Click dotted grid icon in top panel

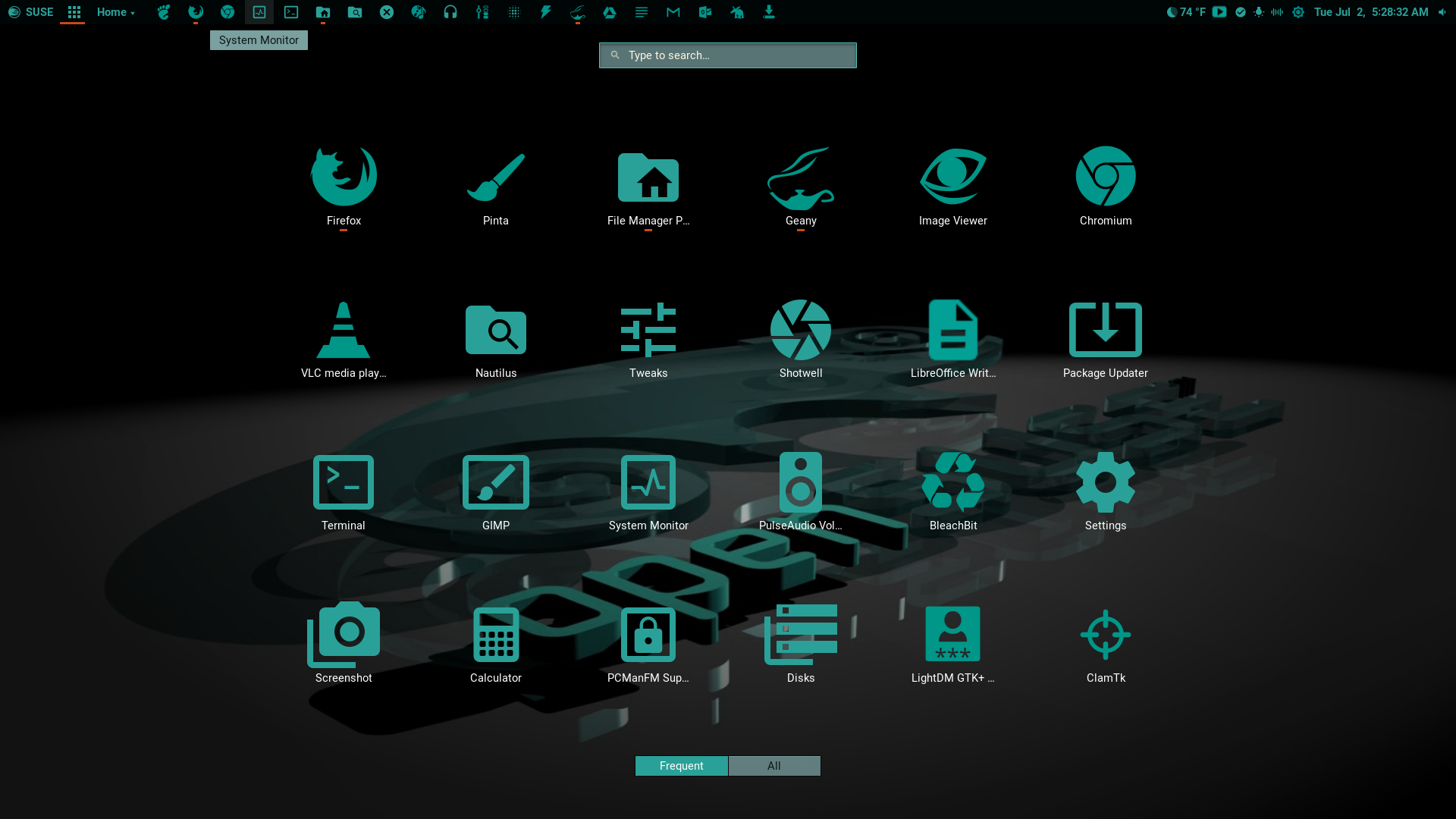tap(514, 12)
